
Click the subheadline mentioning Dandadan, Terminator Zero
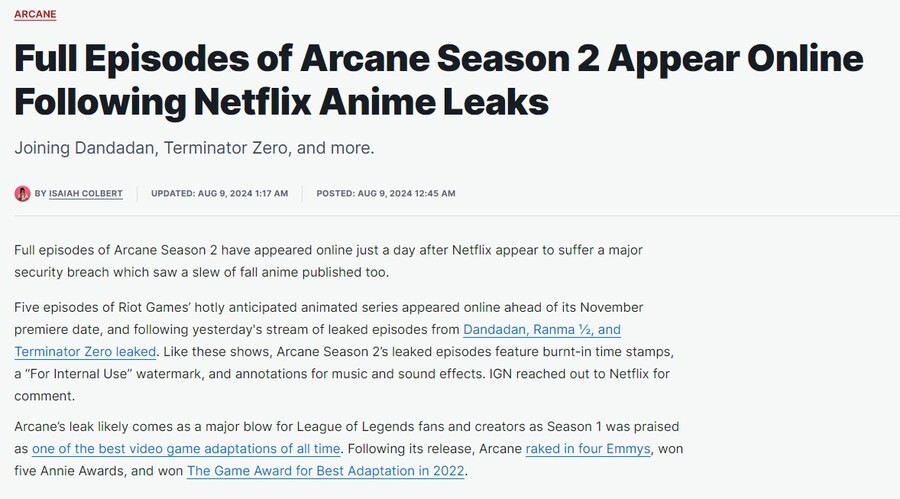coord(194,148)
